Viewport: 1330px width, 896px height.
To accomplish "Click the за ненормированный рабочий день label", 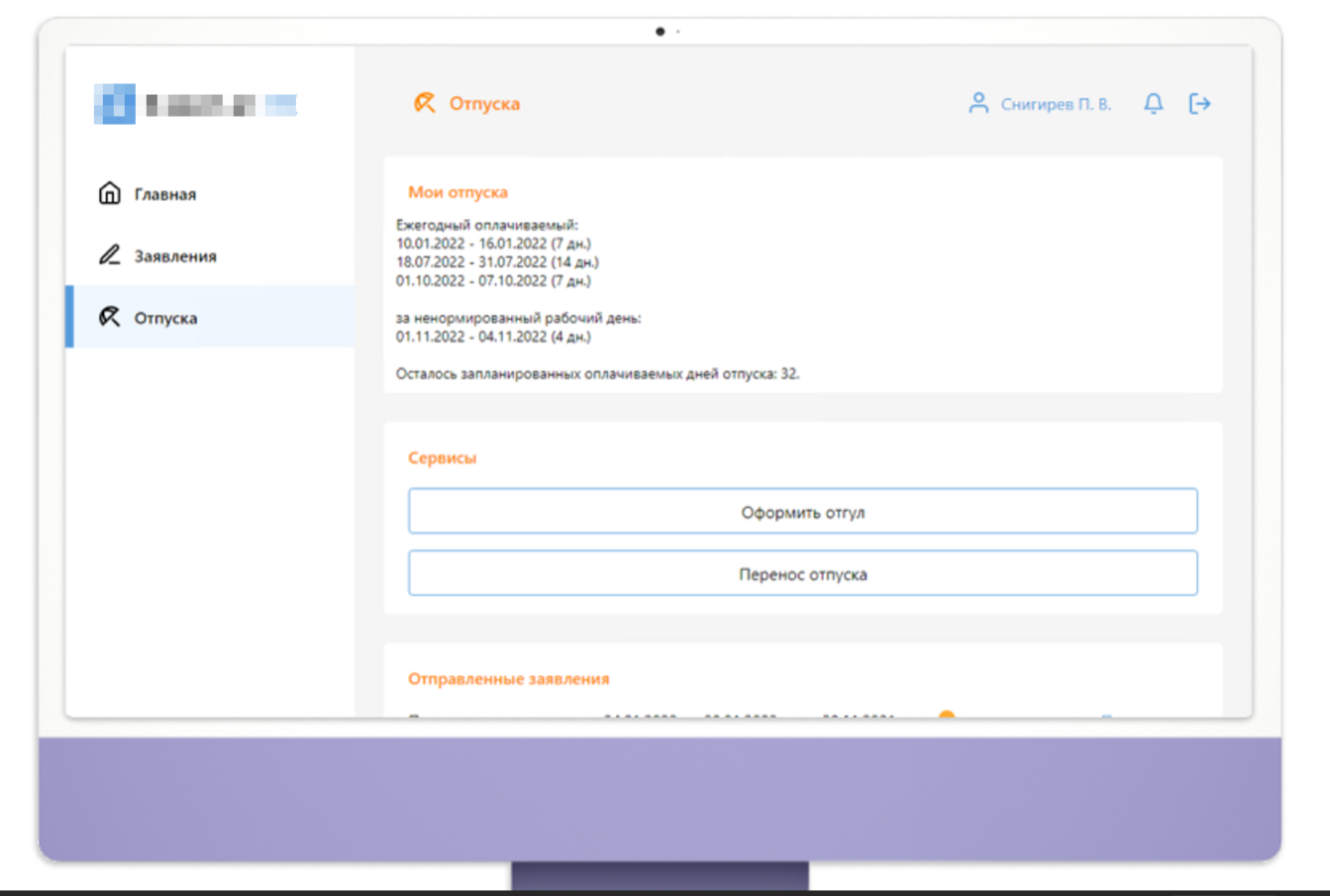I will click(518, 318).
